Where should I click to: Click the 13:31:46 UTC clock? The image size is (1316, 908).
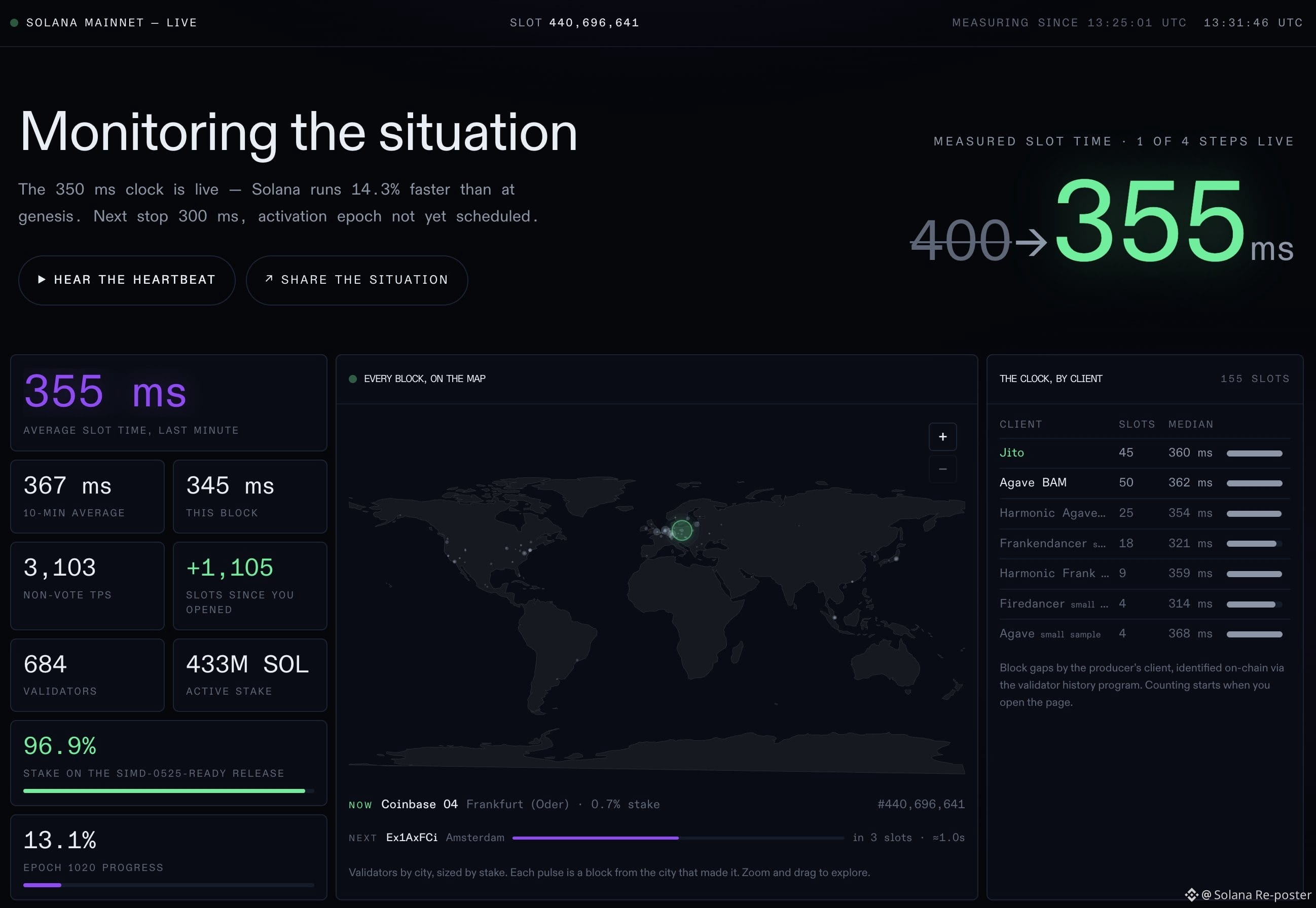point(1253,23)
